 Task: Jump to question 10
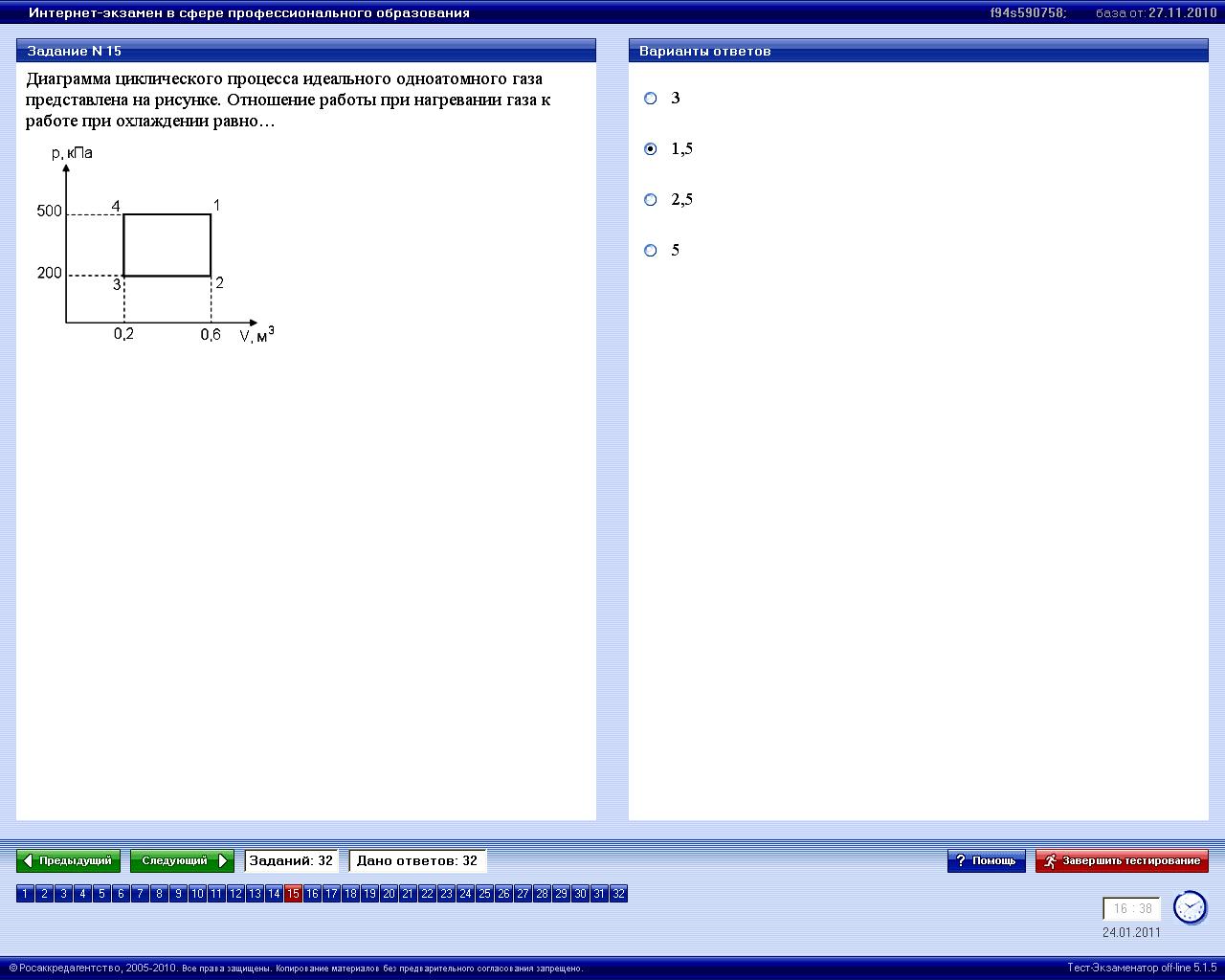tap(197, 894)
